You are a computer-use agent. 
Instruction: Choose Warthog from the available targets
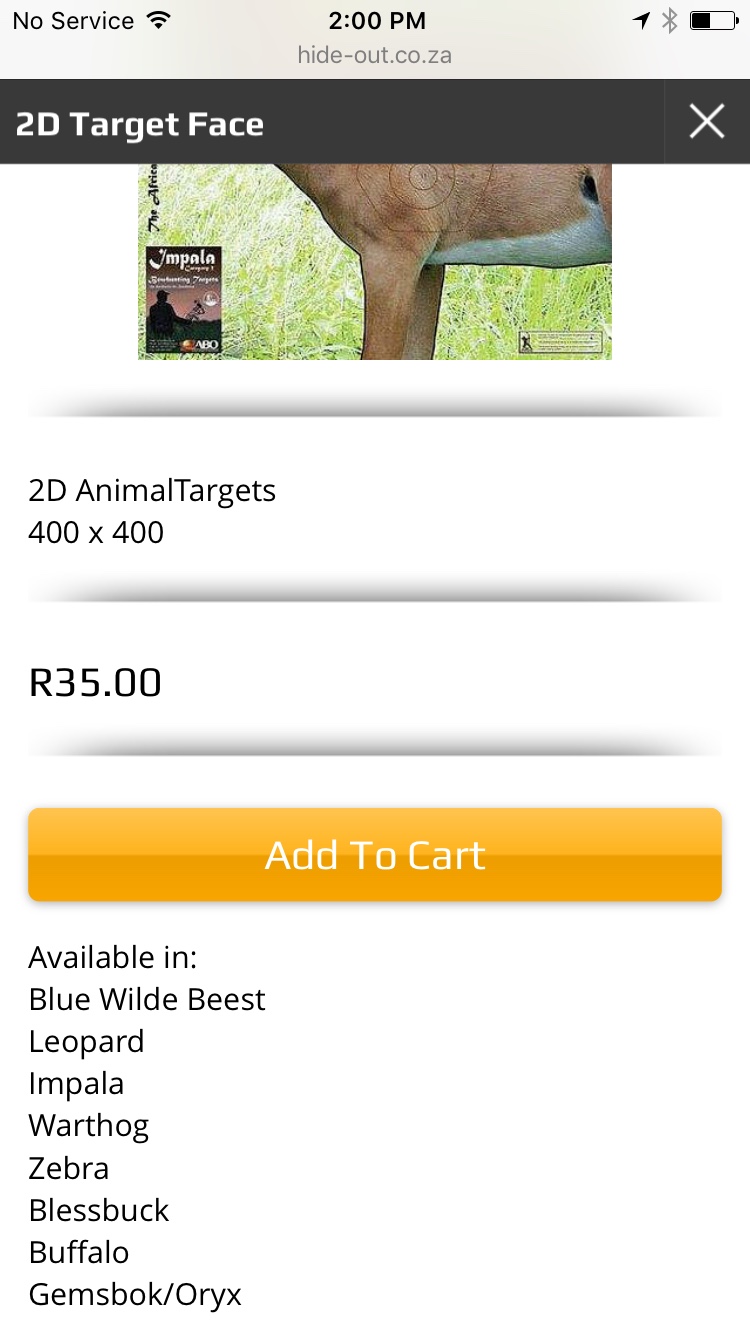(x=89, y=1125)
